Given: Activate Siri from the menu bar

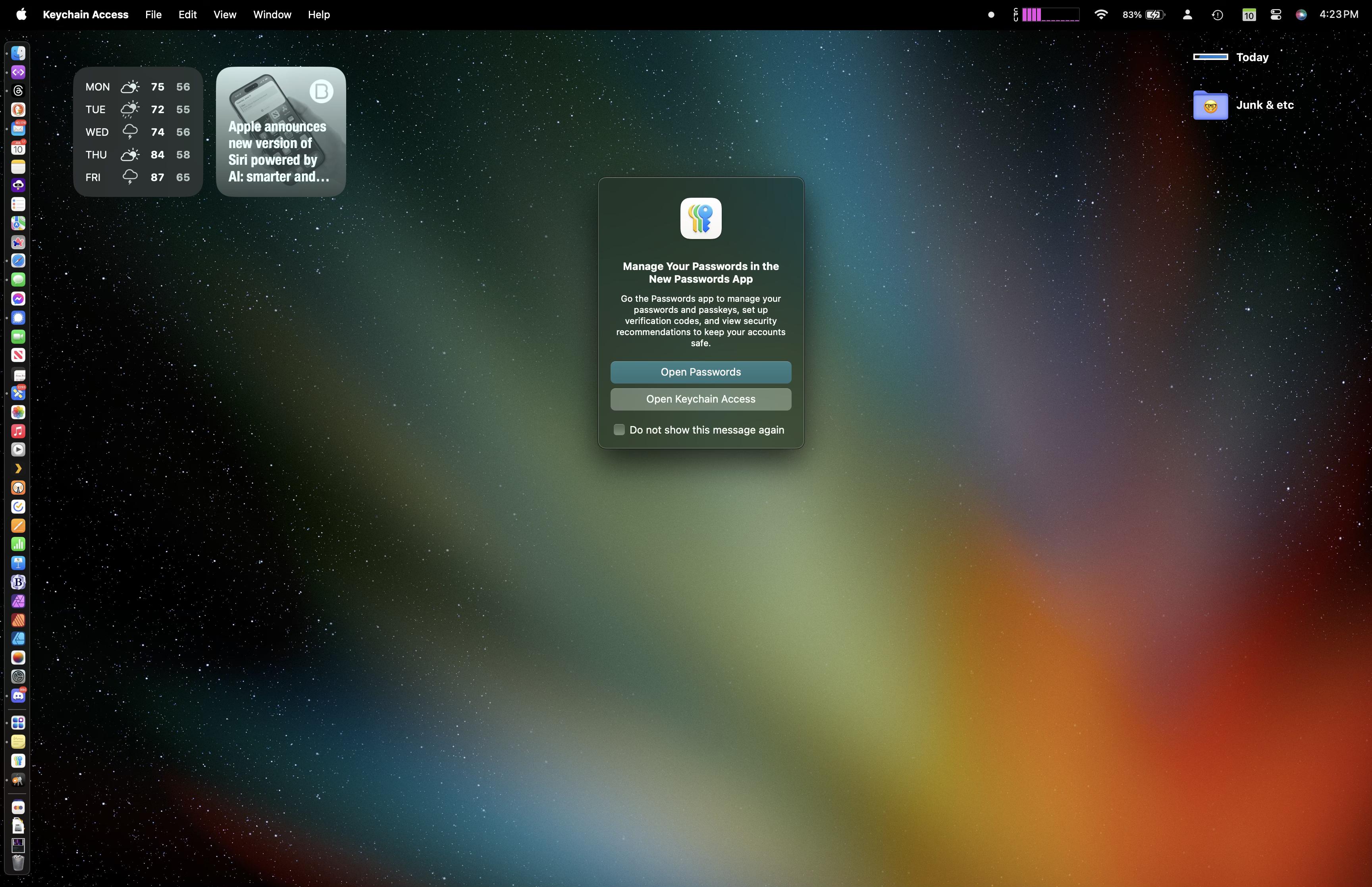Looking at the screenshot, I should tap(1301, 14).
